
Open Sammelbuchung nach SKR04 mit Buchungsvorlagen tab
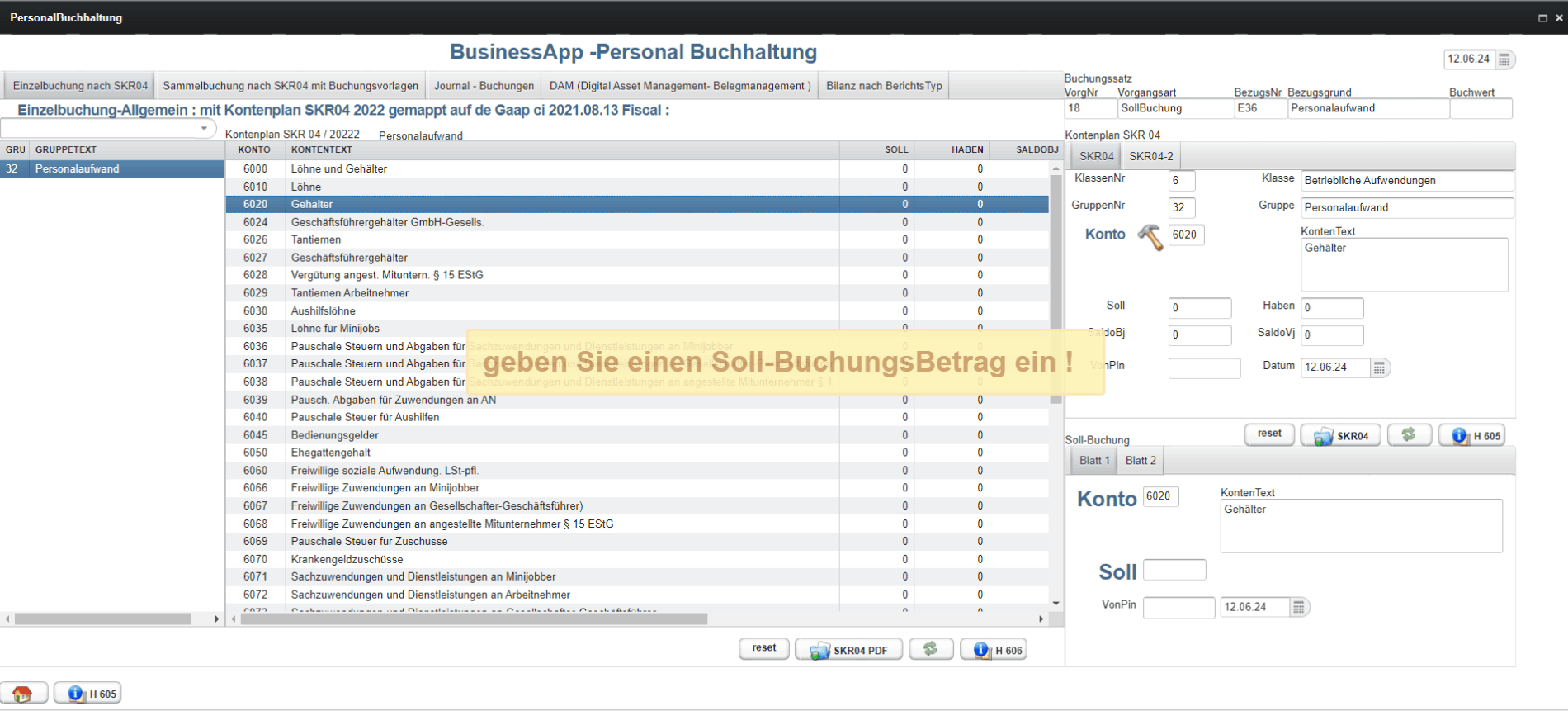click(290, 86)
